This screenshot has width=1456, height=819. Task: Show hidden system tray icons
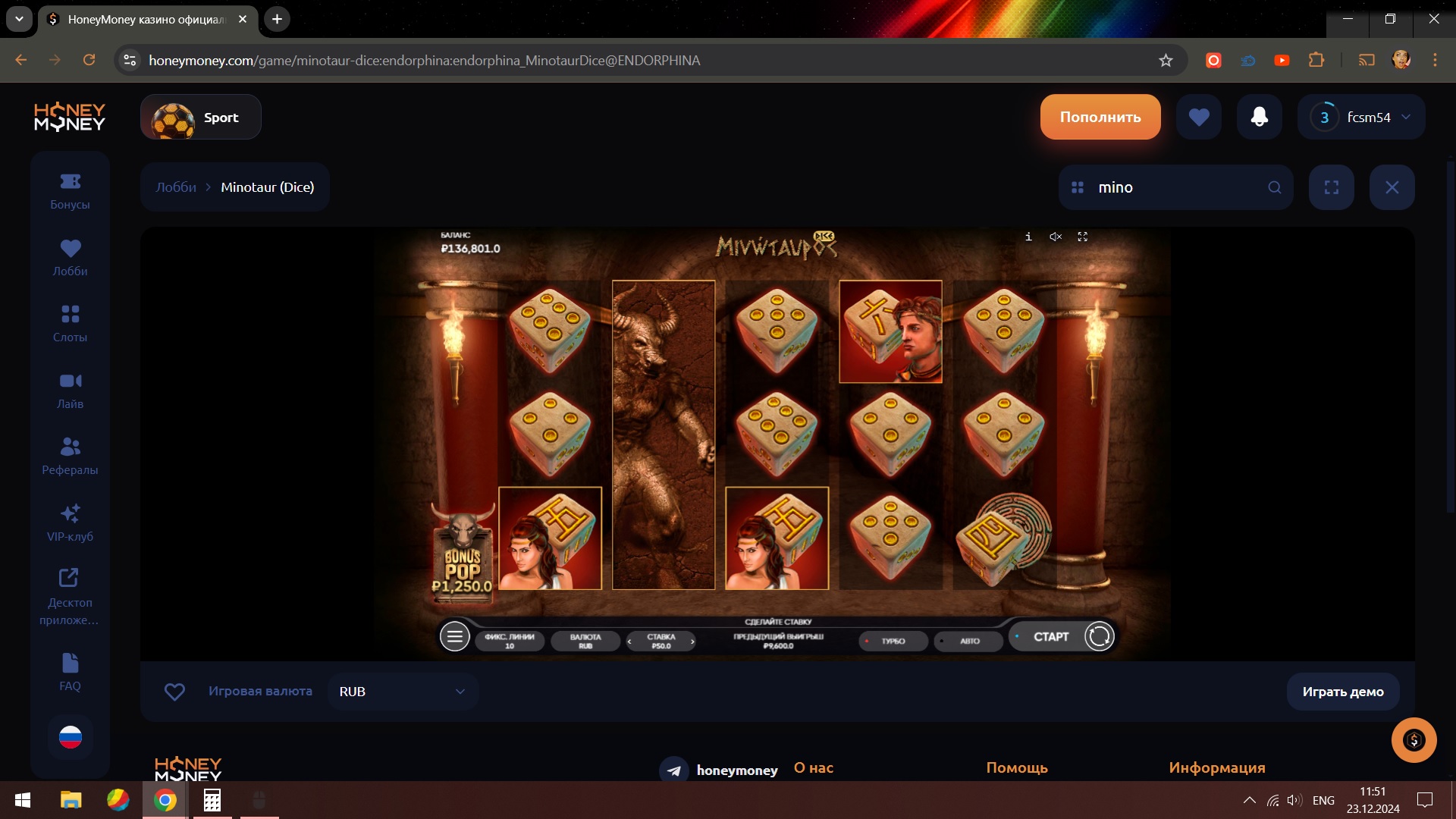tap(1249, 800)
